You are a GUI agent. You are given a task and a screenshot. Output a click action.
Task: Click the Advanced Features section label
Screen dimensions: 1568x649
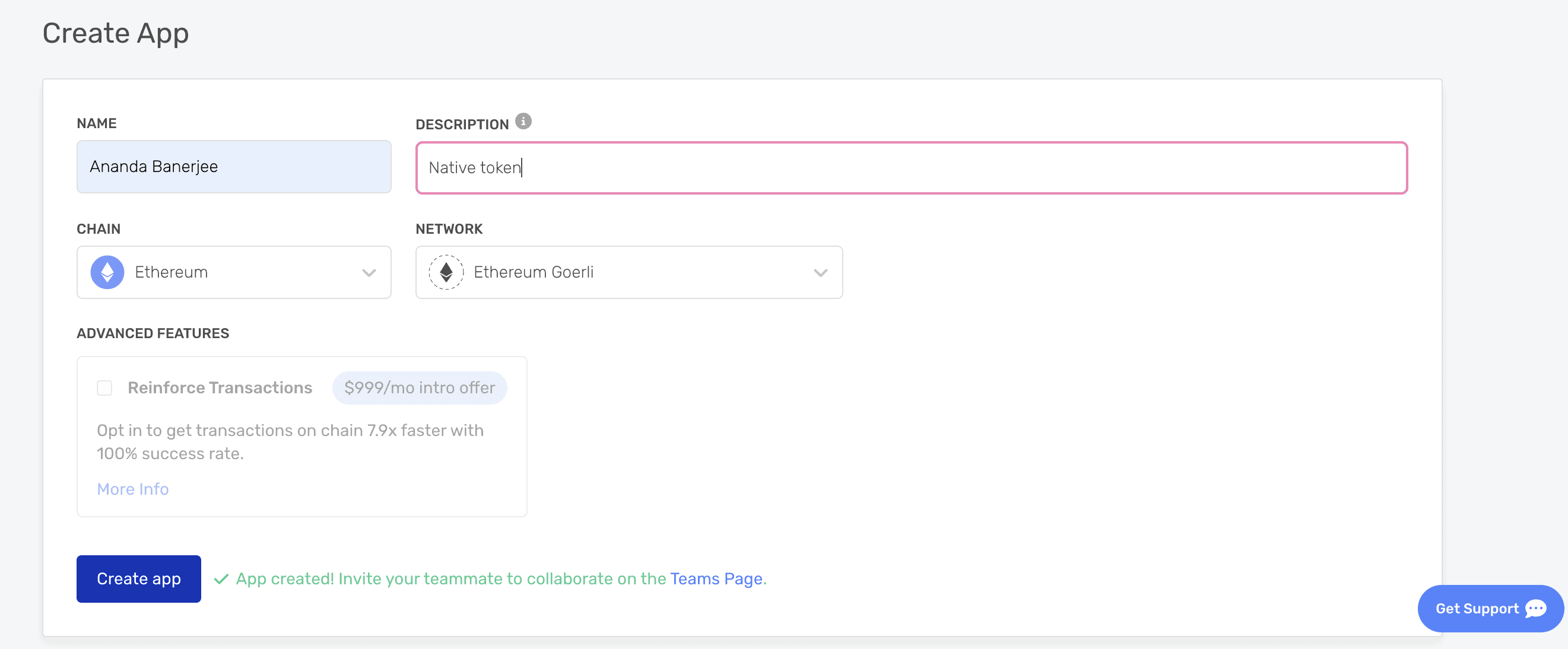coord(153,333)
